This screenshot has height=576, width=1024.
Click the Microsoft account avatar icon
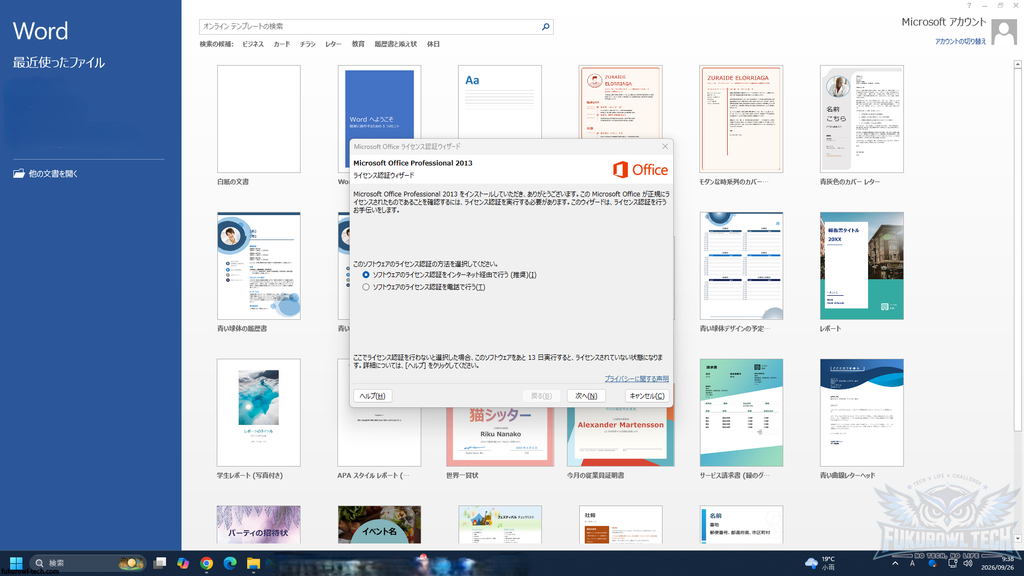pyautogui.click(x=1004, y=31)
